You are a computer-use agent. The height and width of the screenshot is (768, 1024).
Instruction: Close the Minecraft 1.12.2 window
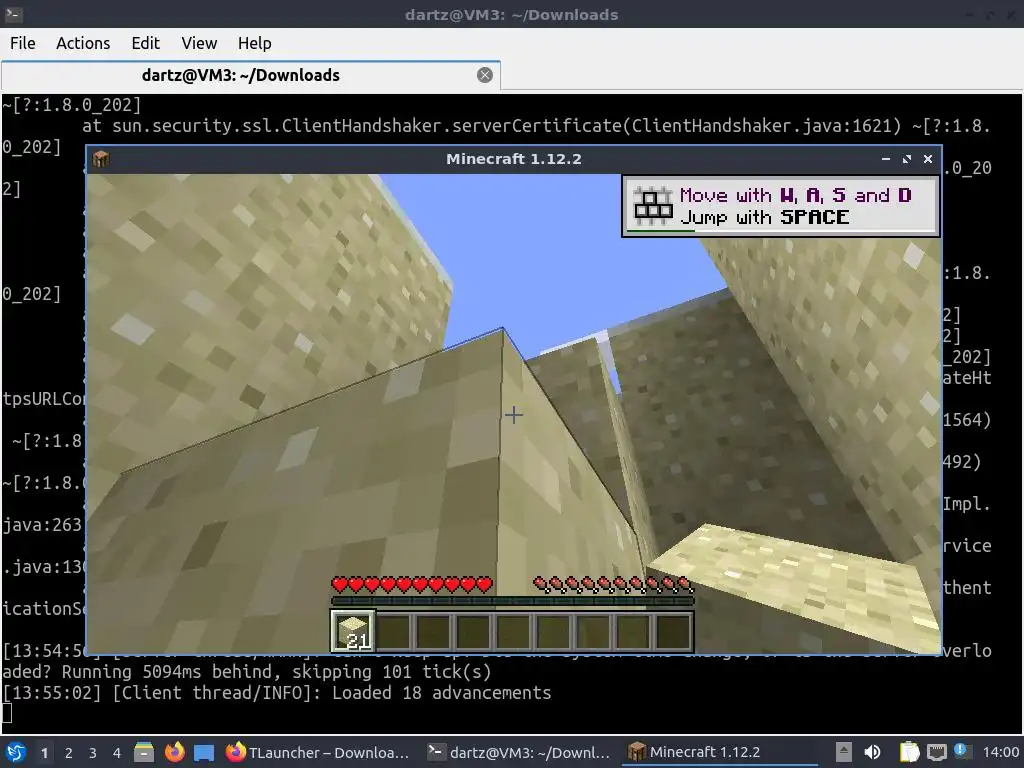tap(927, 159)
